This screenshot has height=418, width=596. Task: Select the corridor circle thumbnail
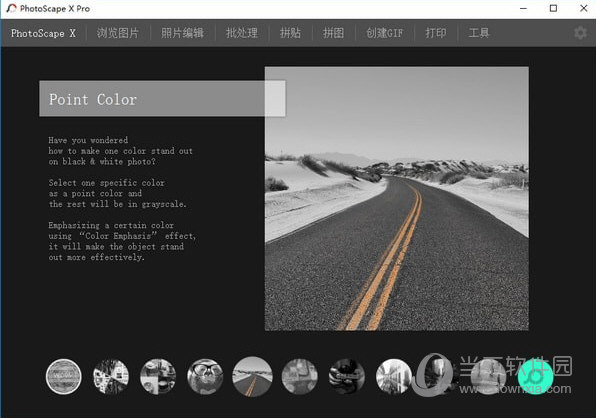pos(394,376)
